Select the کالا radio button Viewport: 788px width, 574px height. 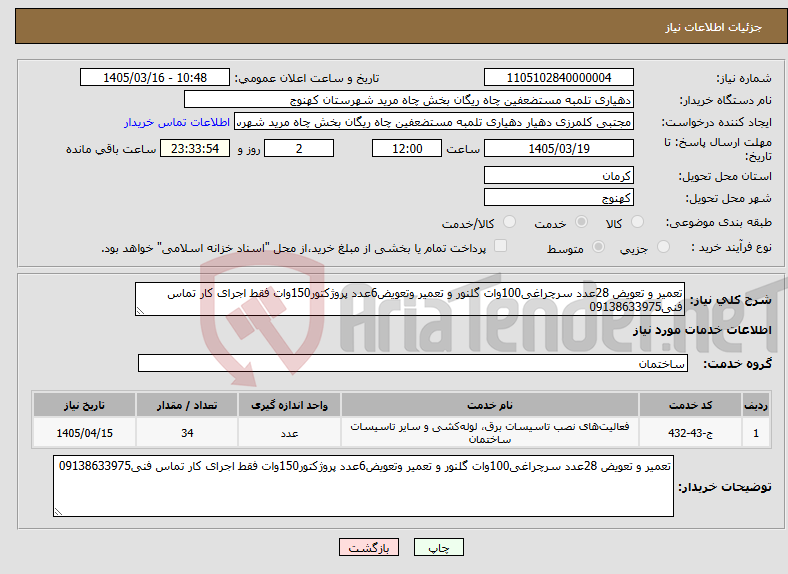(637, 222)
